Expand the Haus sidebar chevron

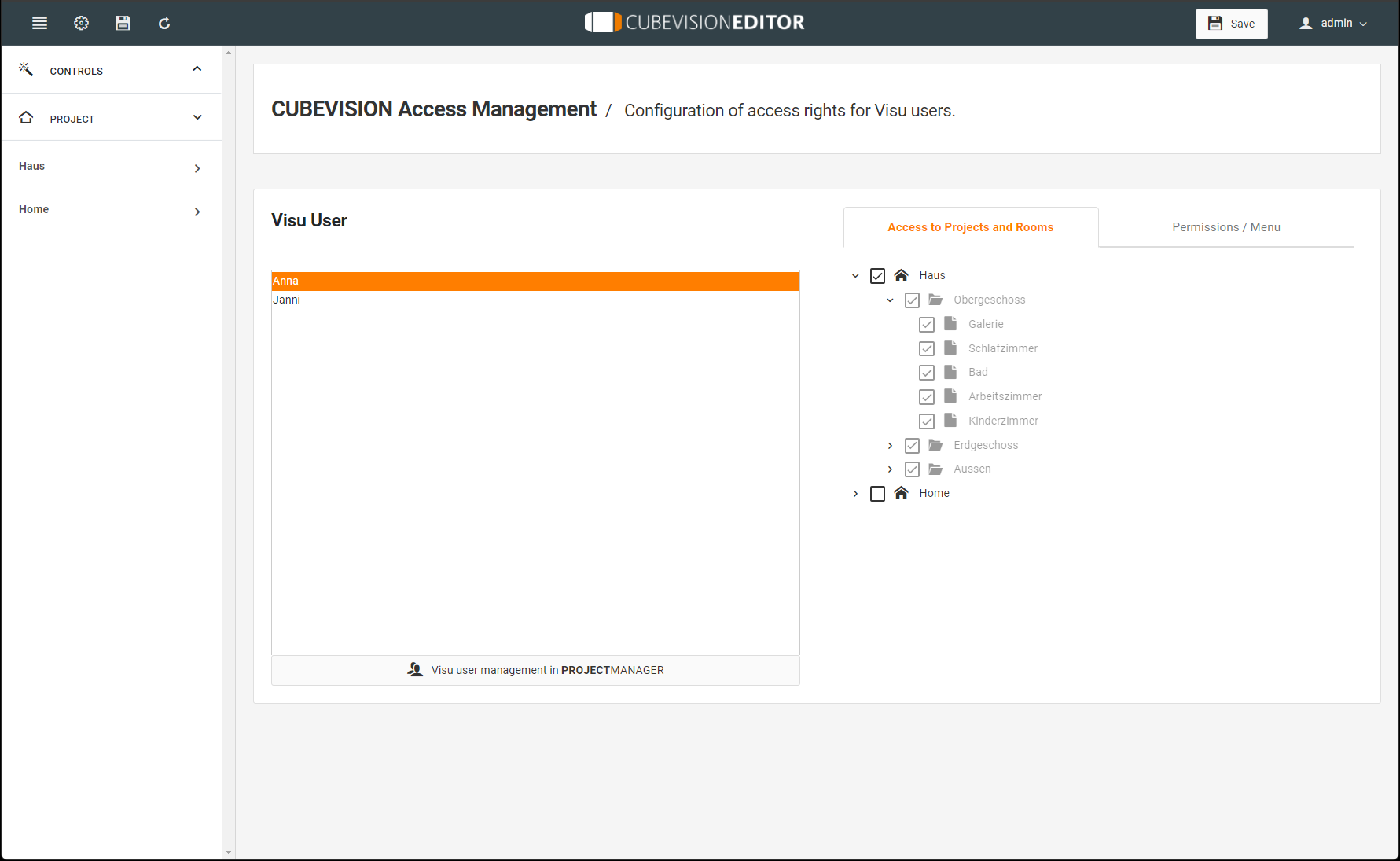click(197, 168)
